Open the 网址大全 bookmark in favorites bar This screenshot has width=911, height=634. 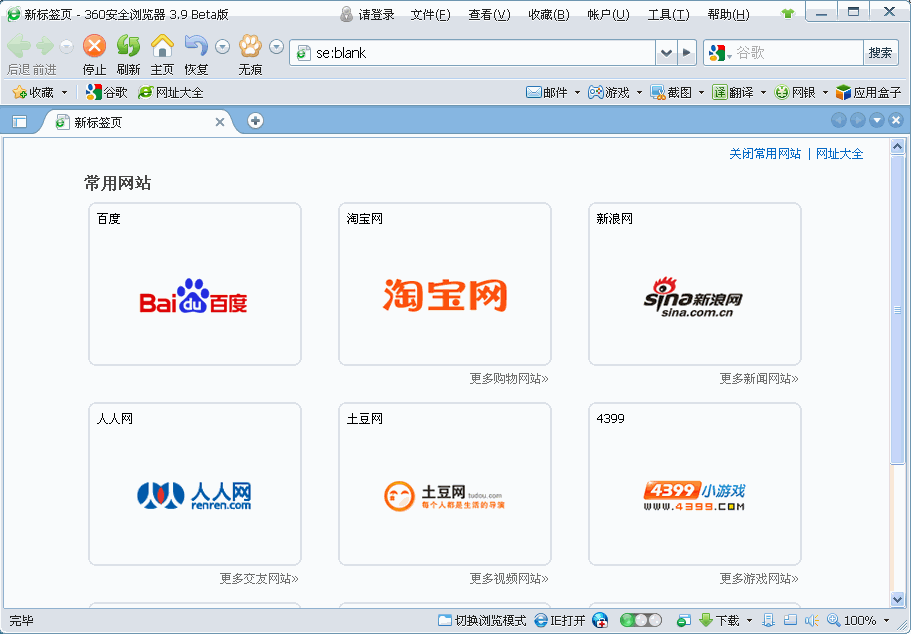coord(171,92)
